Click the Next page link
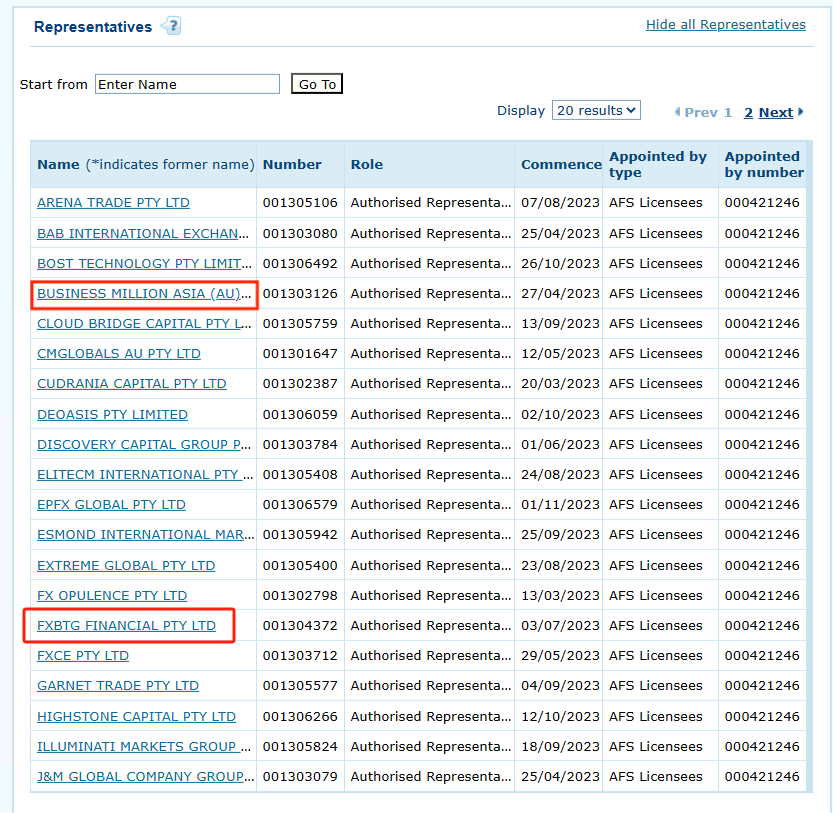833x813 pixels. click(x=775, y=113)
